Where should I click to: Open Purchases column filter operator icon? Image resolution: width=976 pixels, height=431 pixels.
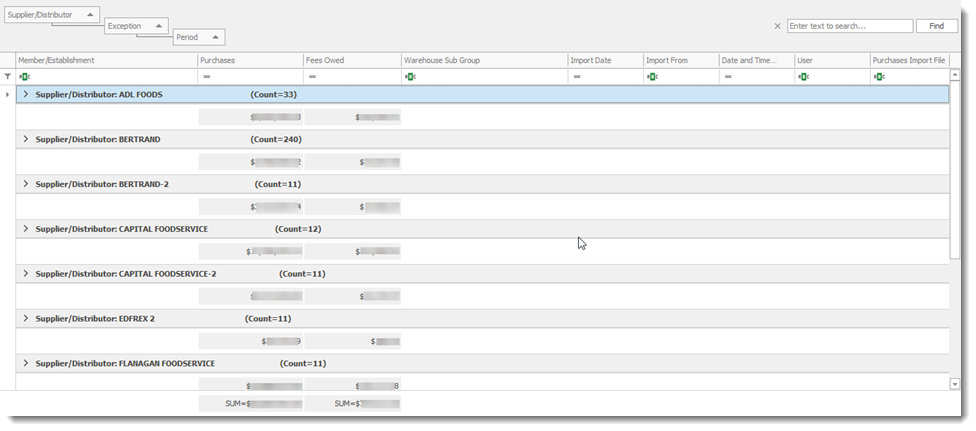click(206, 76)
